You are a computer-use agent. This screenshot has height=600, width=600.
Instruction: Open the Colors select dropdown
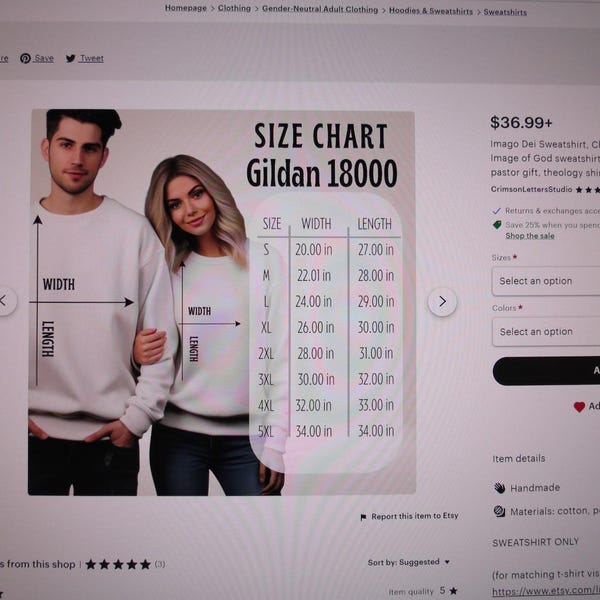pyautogui.click(x=546, y=332)
